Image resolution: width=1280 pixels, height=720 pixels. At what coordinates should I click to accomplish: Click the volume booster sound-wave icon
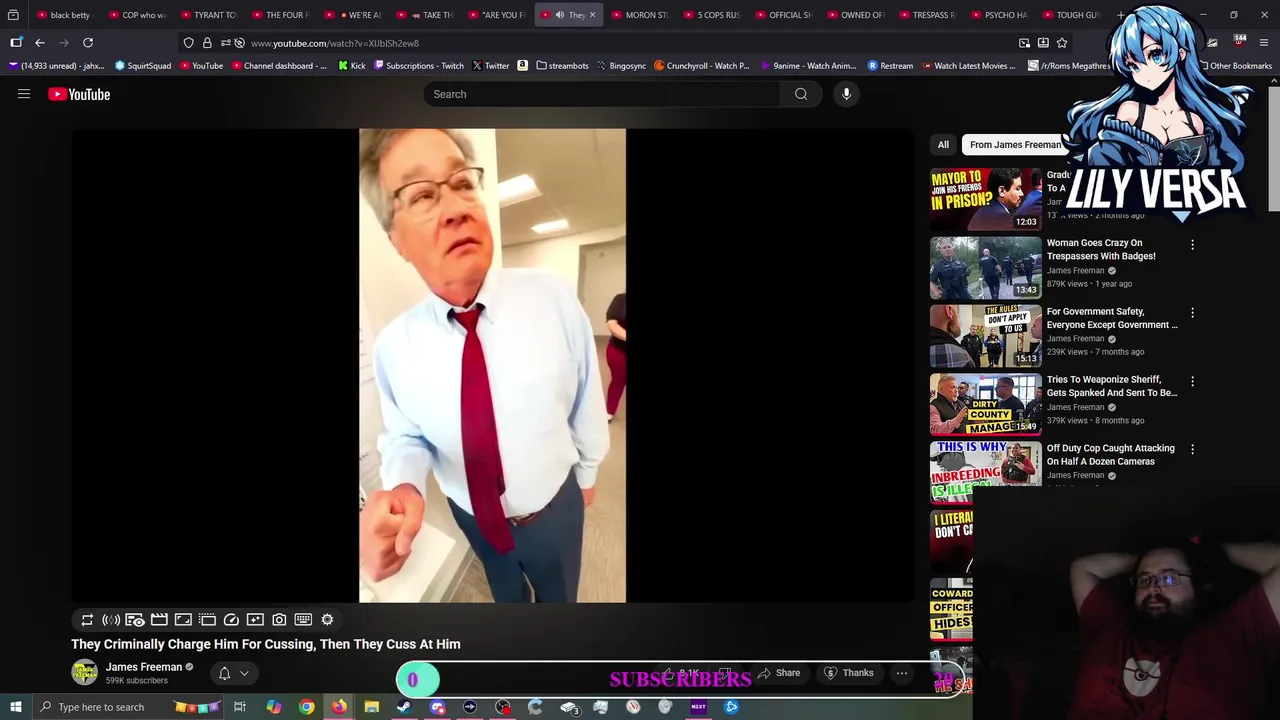pos(111,620)
